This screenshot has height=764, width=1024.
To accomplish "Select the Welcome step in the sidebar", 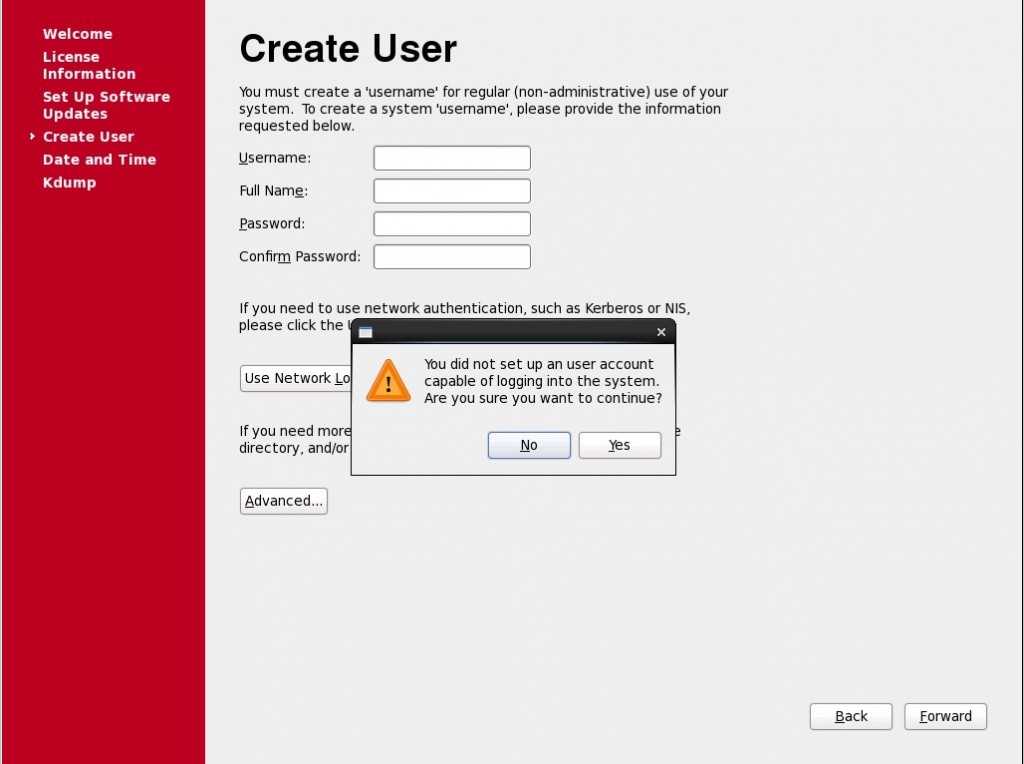I will pos(77,33).
